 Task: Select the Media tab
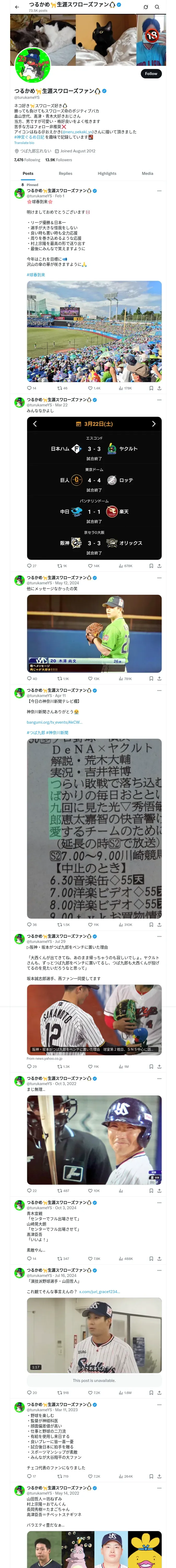tap(148, 174)
